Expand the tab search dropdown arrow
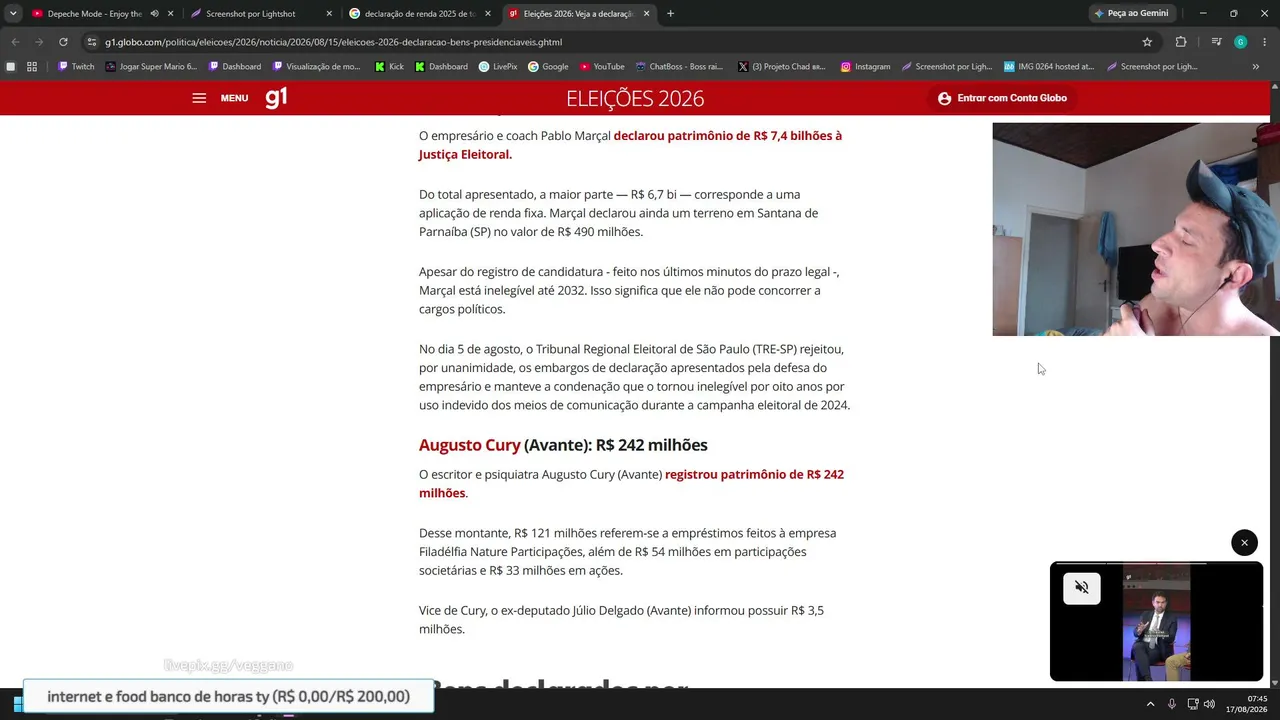 click(x=13, y=14)
